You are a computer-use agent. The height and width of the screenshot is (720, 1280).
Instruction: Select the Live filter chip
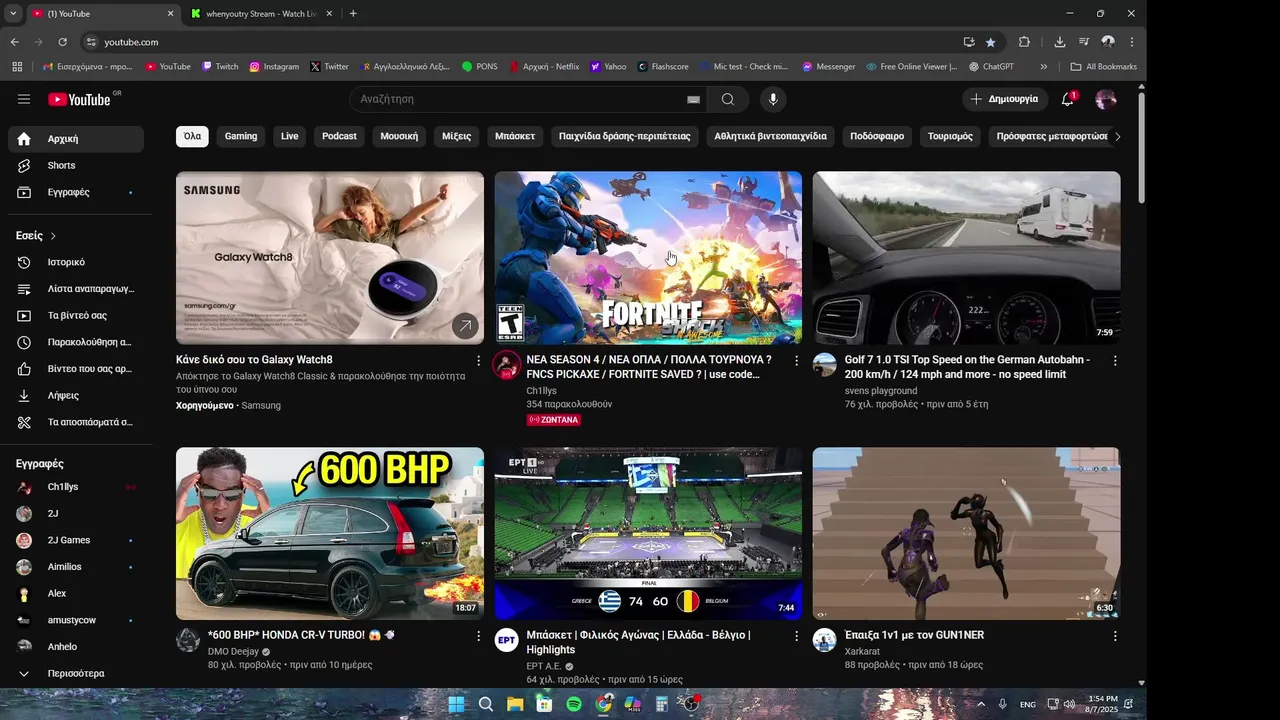[x=289, y=136]
